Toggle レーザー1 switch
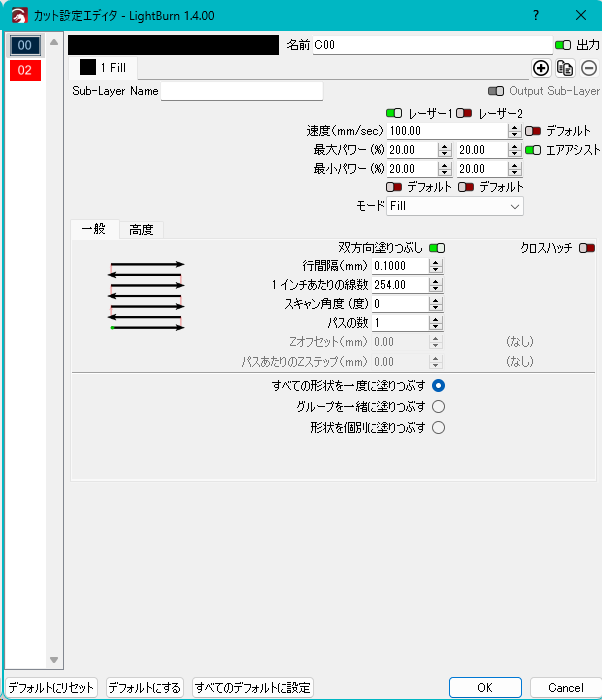Image resolution: width=602 pixels, height=700 pixels. click(394, 113)
